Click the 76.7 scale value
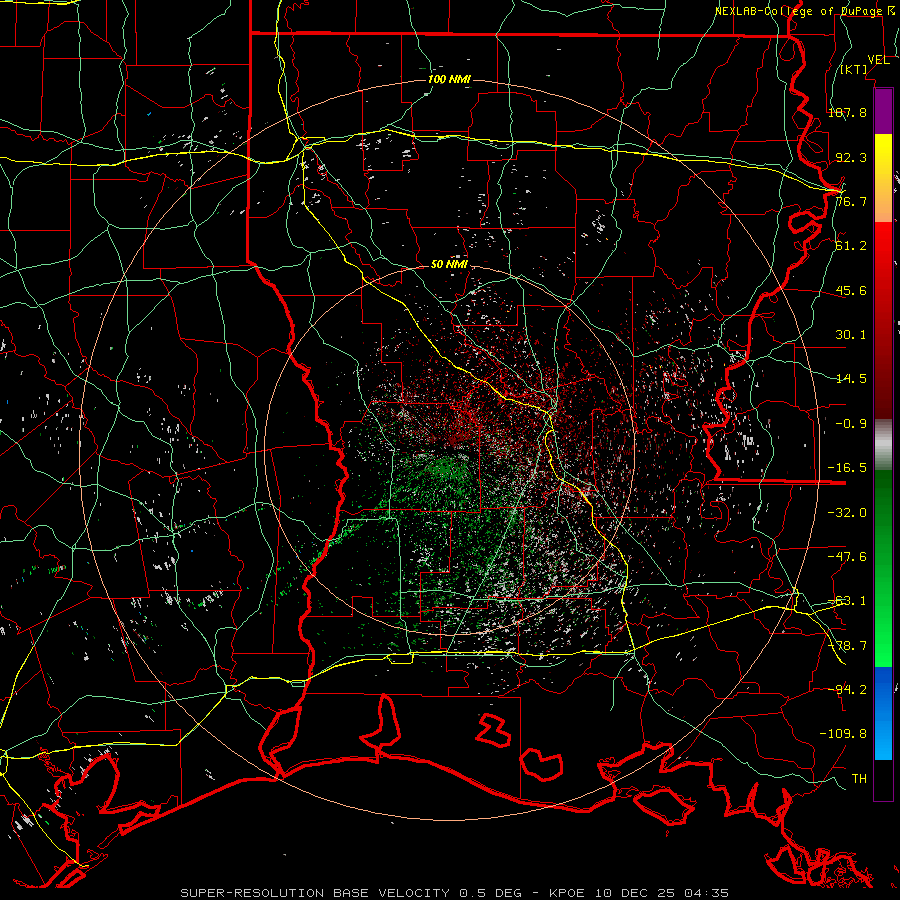Viewport: 900px width, 900px height. (x=851, y=201)
